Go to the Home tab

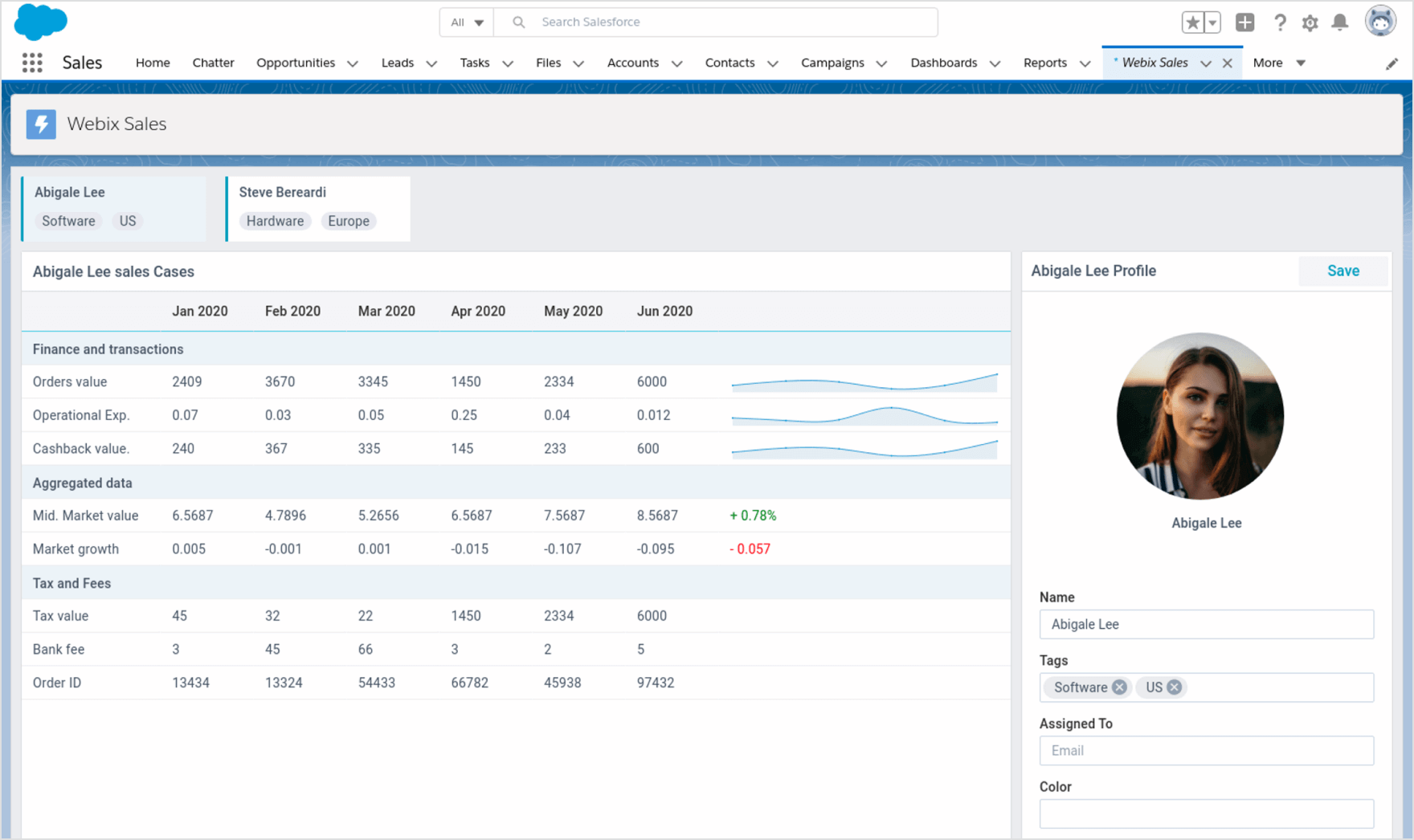[153, 63]
